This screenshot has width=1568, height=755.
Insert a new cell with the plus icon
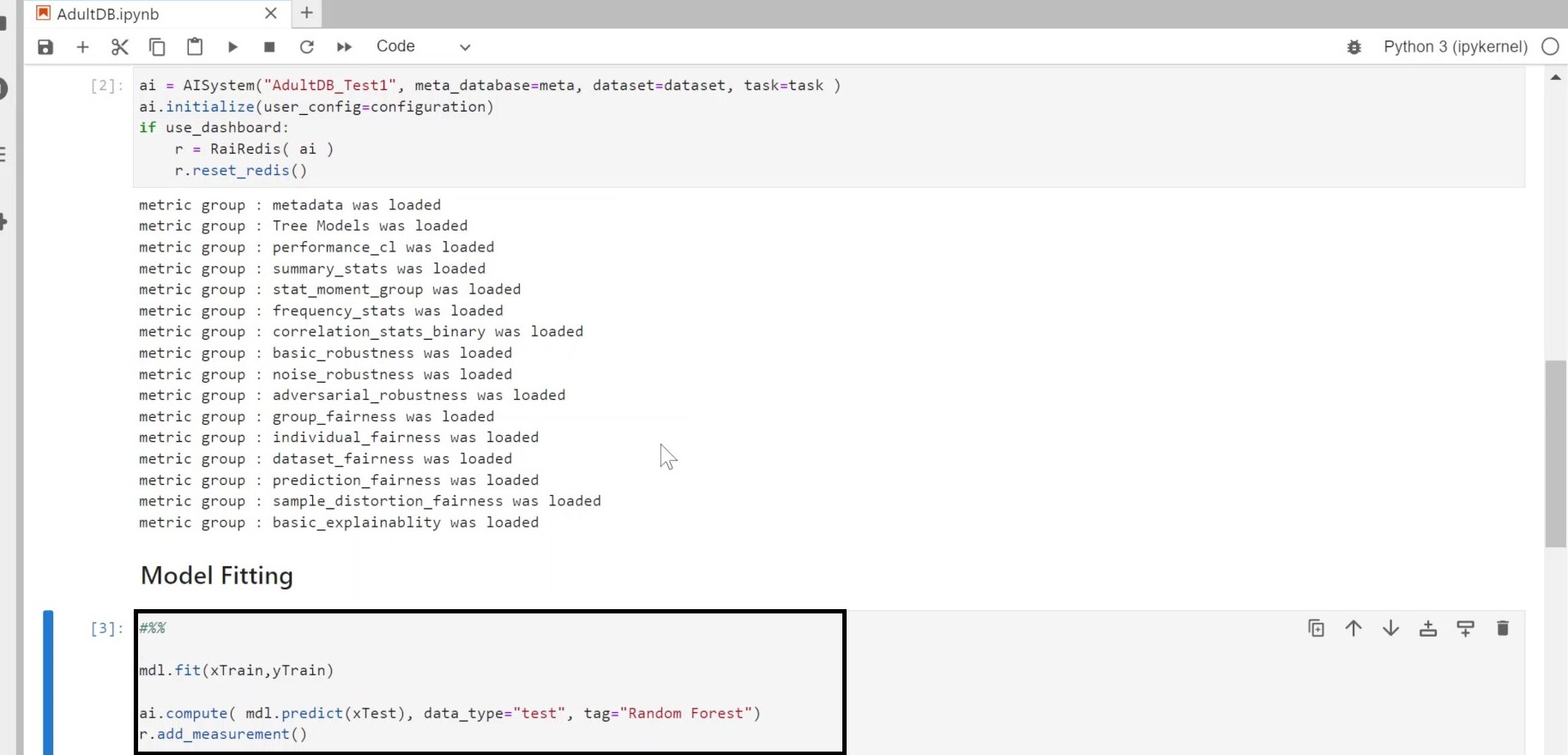pos(82,47)
